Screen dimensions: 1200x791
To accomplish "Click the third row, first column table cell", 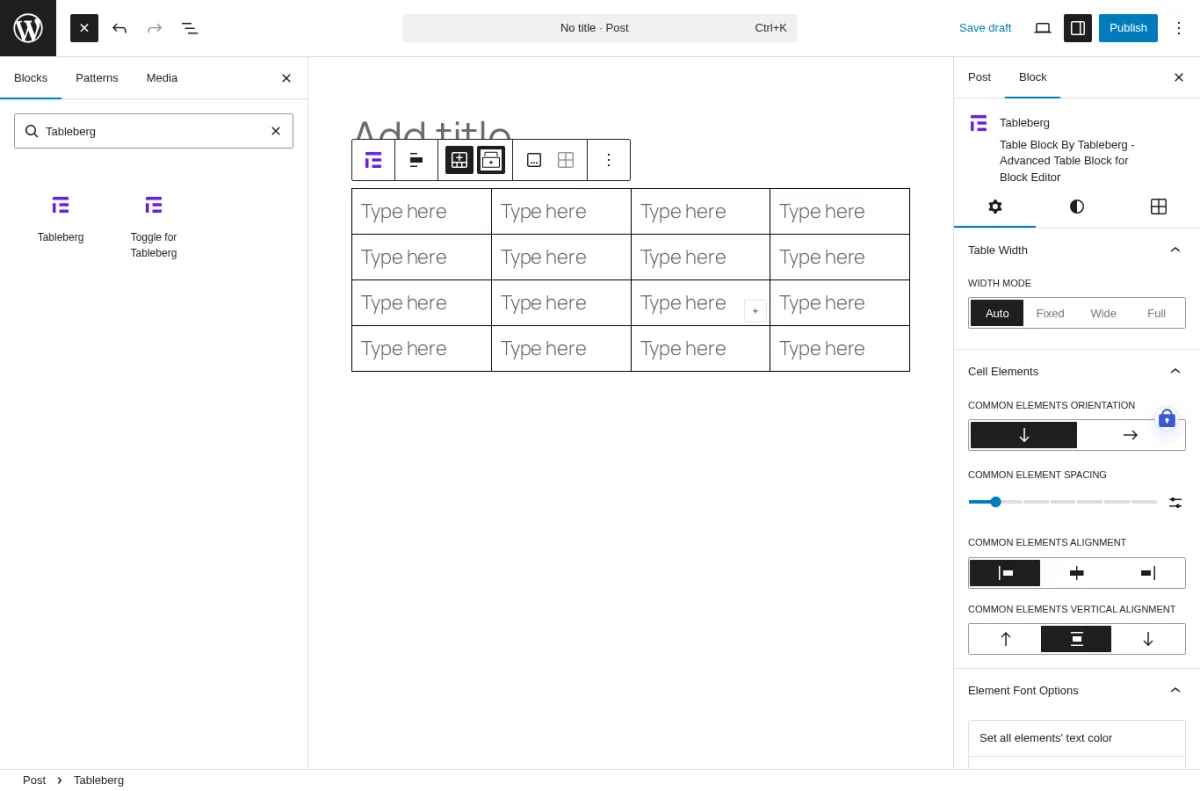I will pos(421,303).
